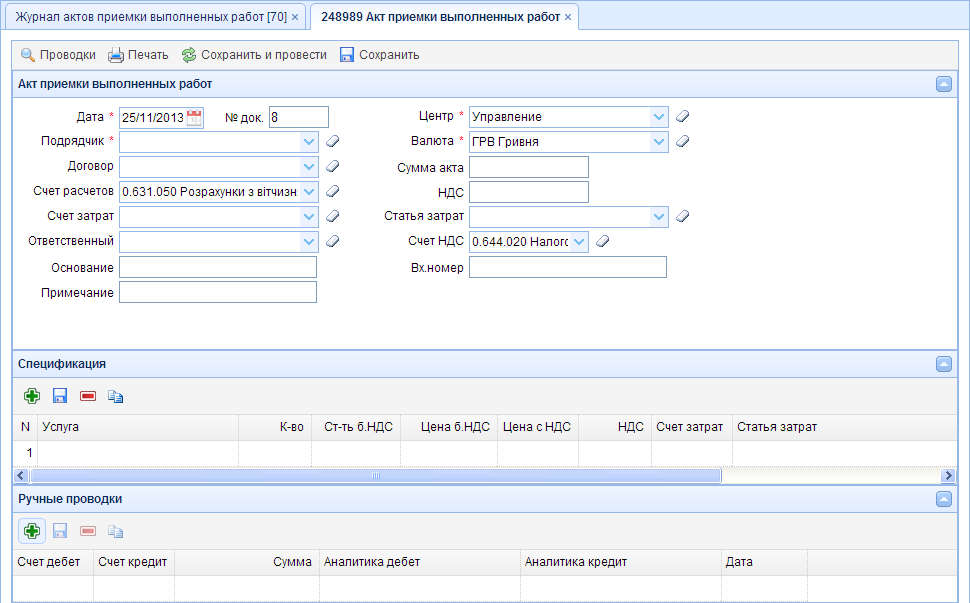Image resolution: width=970 pixels, height=603 pixels.
Task: Click the Счет кредит column header
Action: pos(134,562)
